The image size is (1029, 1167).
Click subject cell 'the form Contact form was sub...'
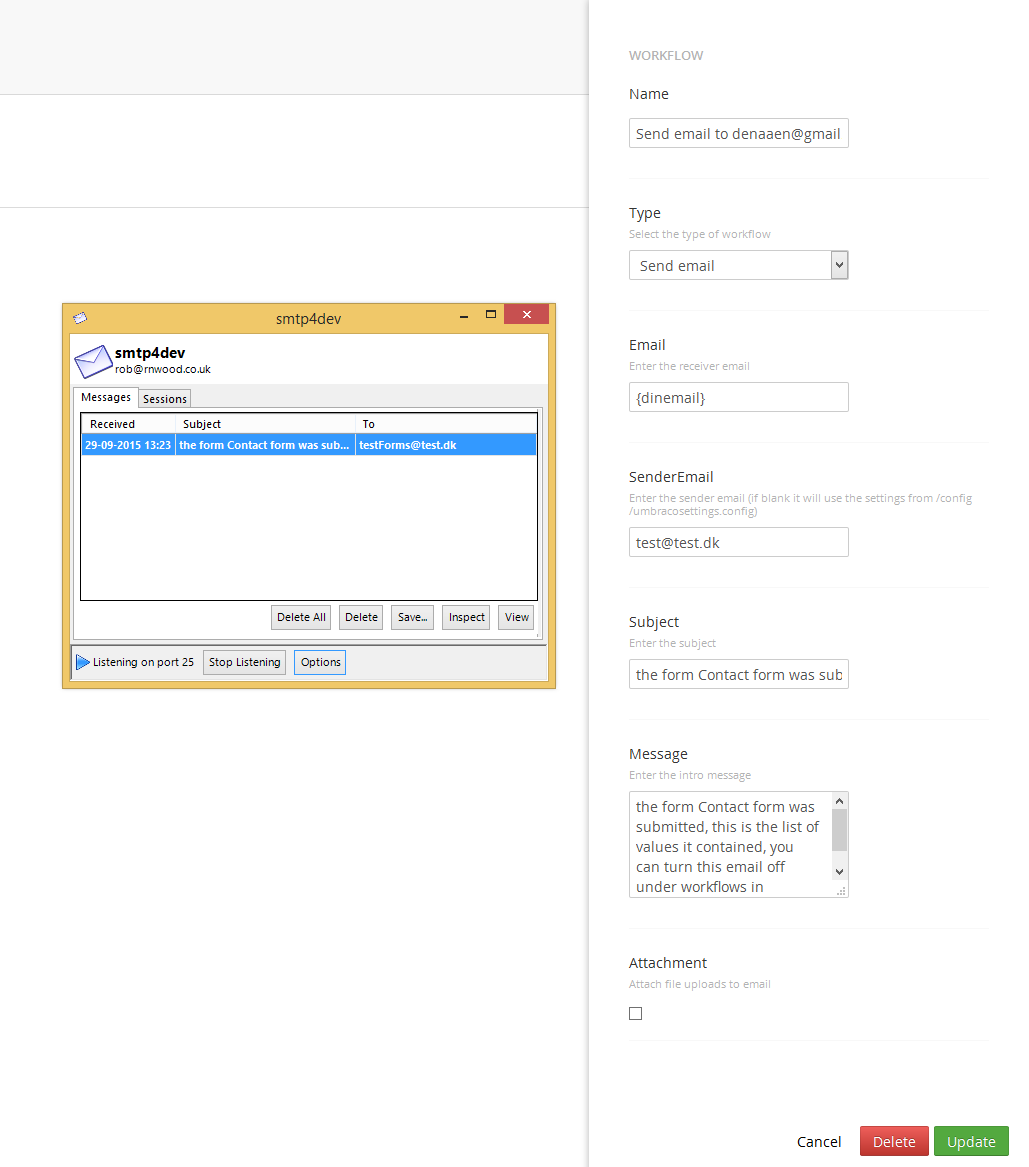coord(264,445)
